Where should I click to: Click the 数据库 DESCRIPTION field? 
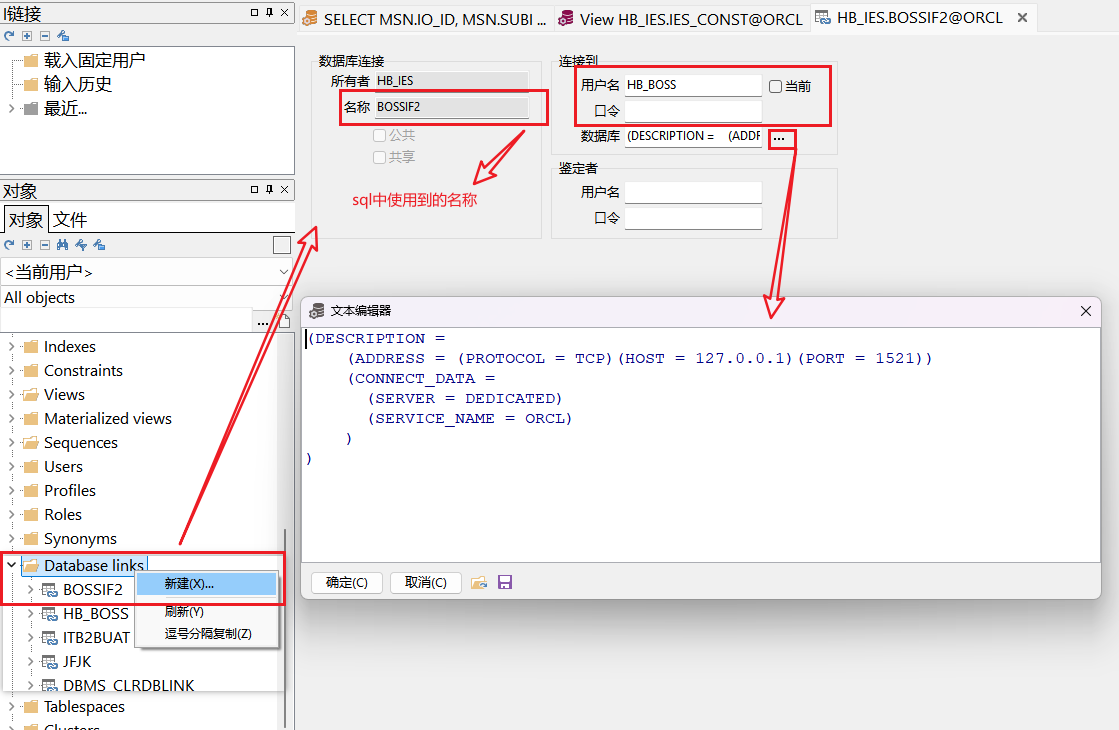click(x=693, y=136)
